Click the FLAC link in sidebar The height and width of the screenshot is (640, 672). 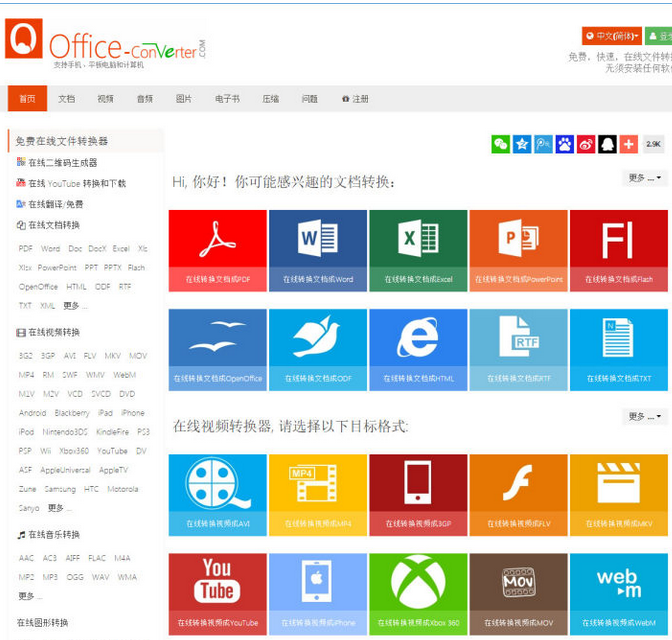(97, 558)
